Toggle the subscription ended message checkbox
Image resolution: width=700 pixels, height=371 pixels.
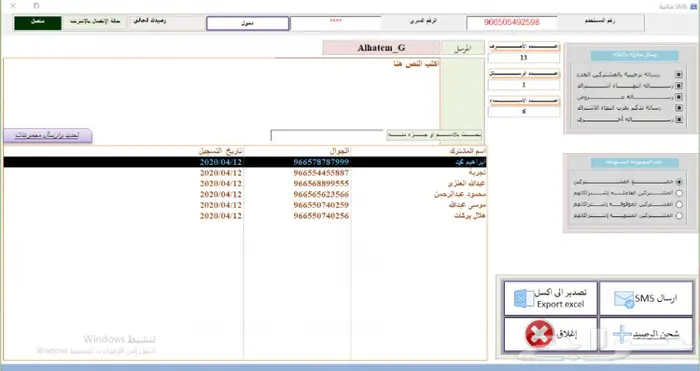tap(679, 86)
